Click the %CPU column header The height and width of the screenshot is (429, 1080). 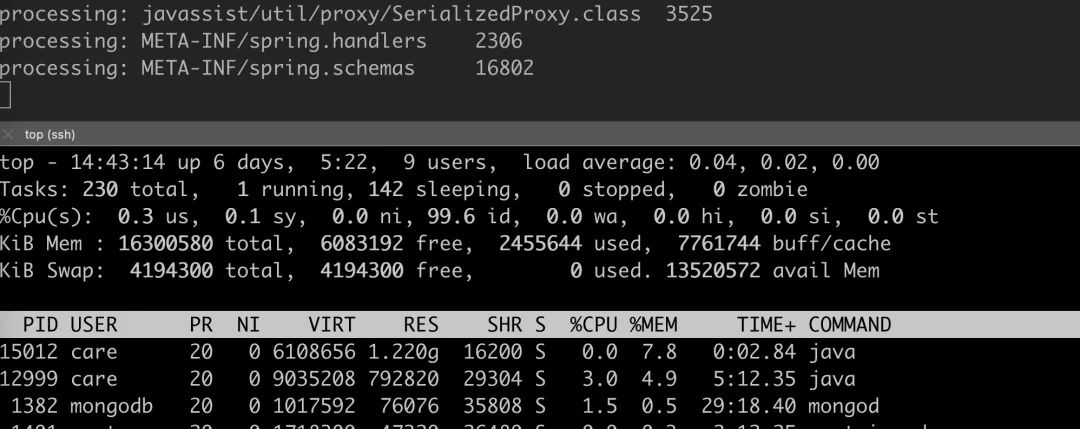click(x=594, y=324)
